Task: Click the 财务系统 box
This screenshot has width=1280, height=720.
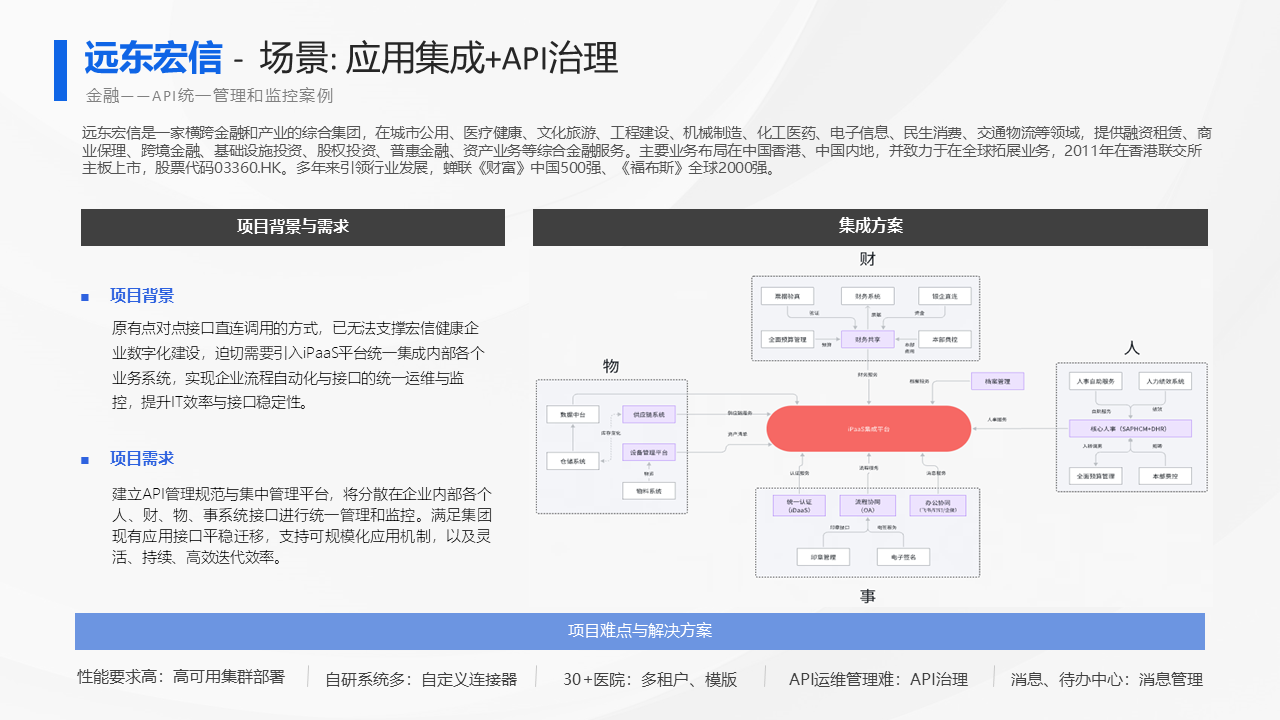Action: click(867, 296)
